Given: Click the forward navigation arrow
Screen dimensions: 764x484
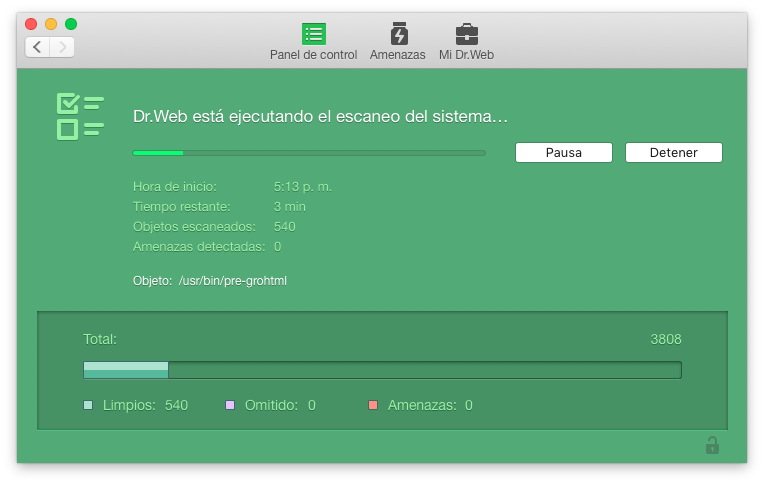Looking at the screenshot, I should click(x=62, y=47).
